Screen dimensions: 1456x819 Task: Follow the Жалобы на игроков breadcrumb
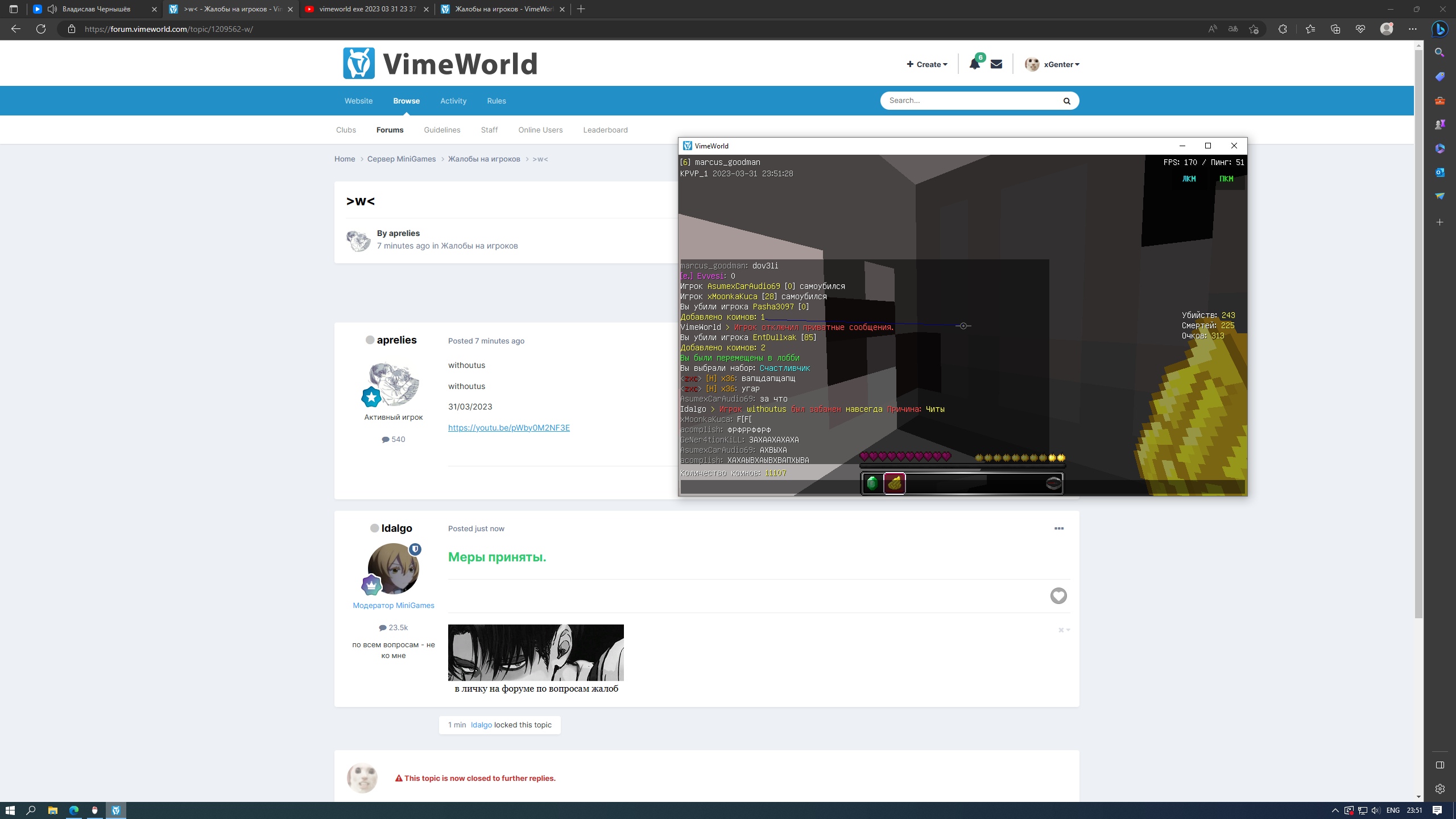pyautogui.click(x=483, y=159)
